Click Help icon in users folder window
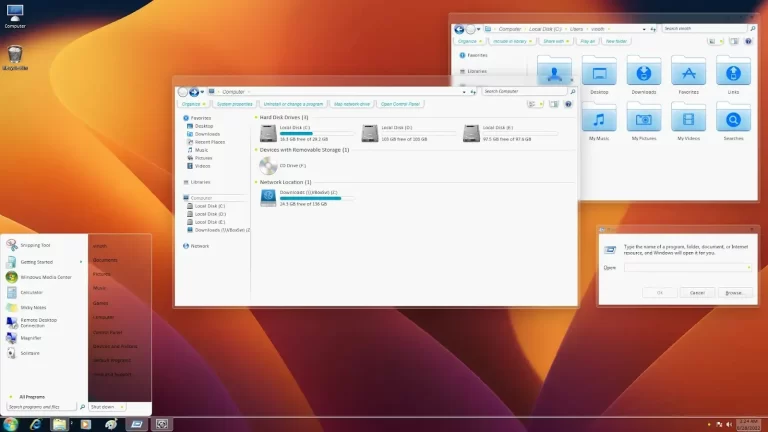Viewport: 768px width, 432px height. [x=748, y=41]
